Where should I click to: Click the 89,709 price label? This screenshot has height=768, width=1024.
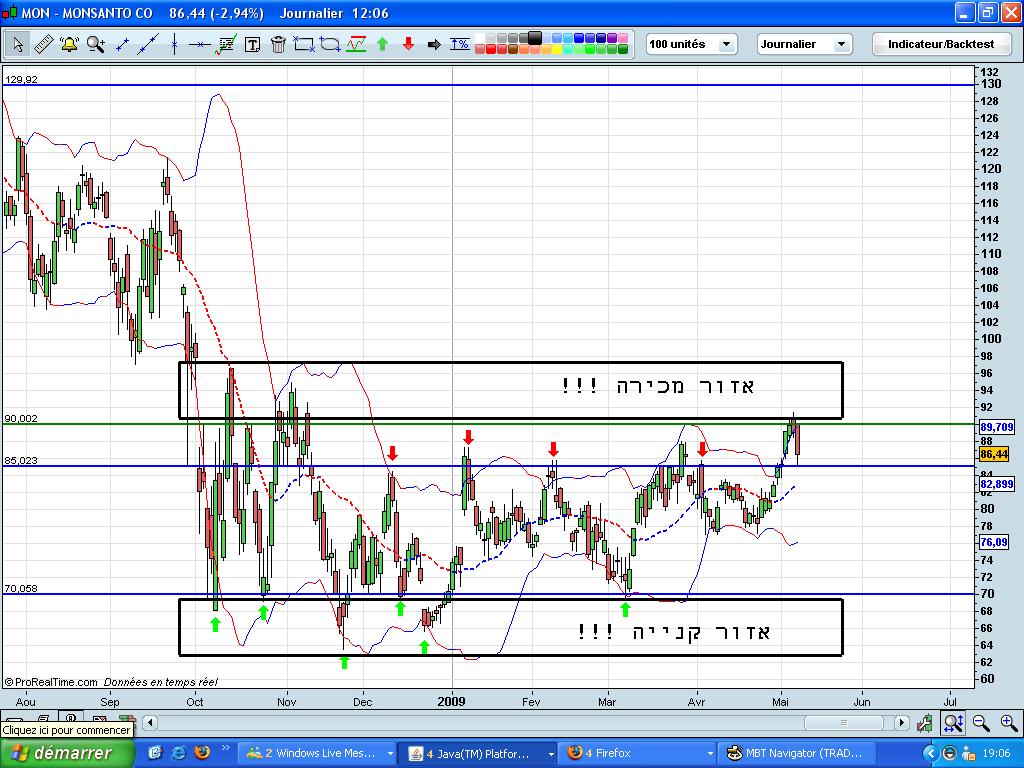click(x=997, y=427)
